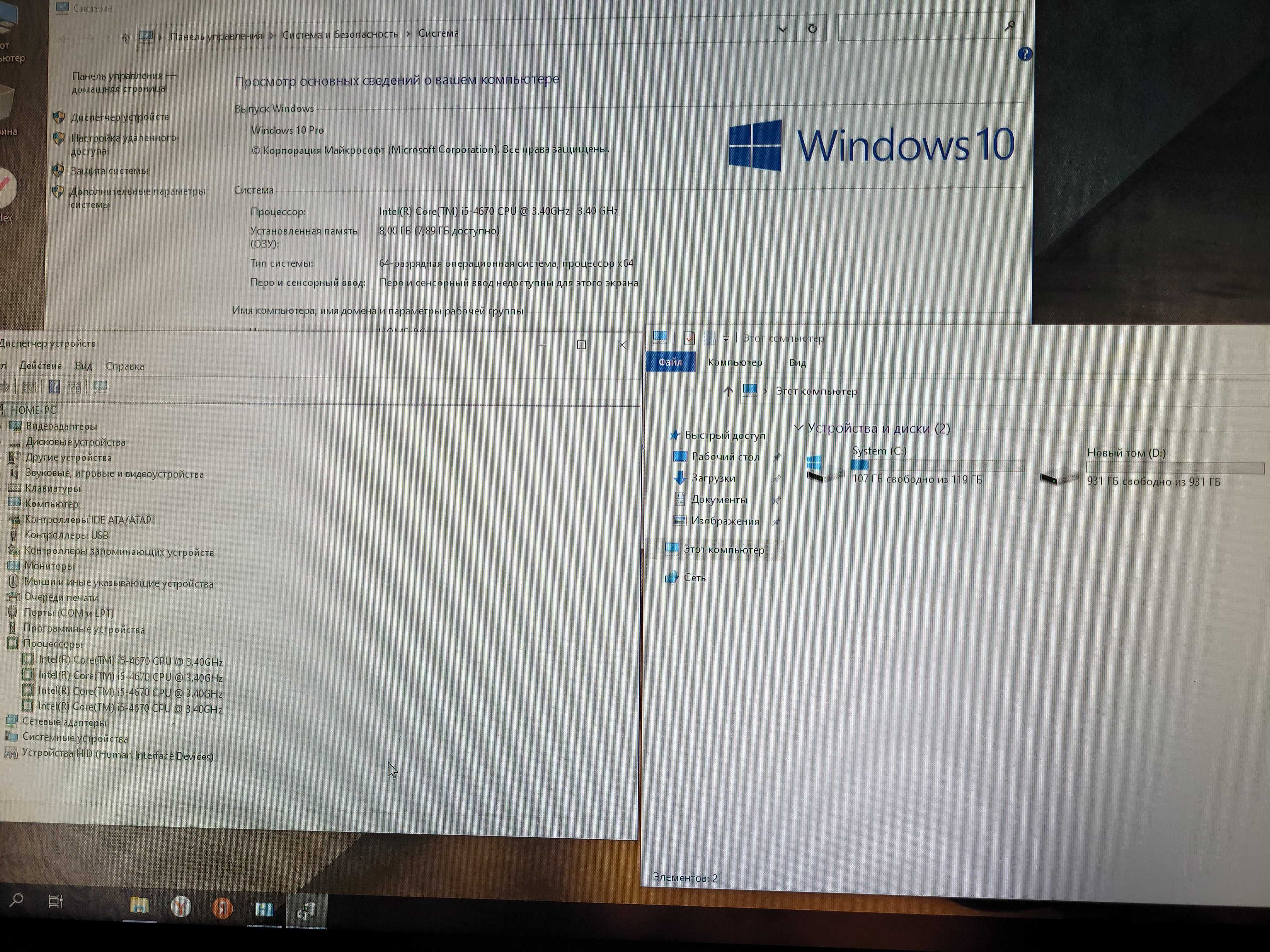The image size is (1270, 952).
Task: Click taskbar search magnifier icon
Action: coord(17,900)
